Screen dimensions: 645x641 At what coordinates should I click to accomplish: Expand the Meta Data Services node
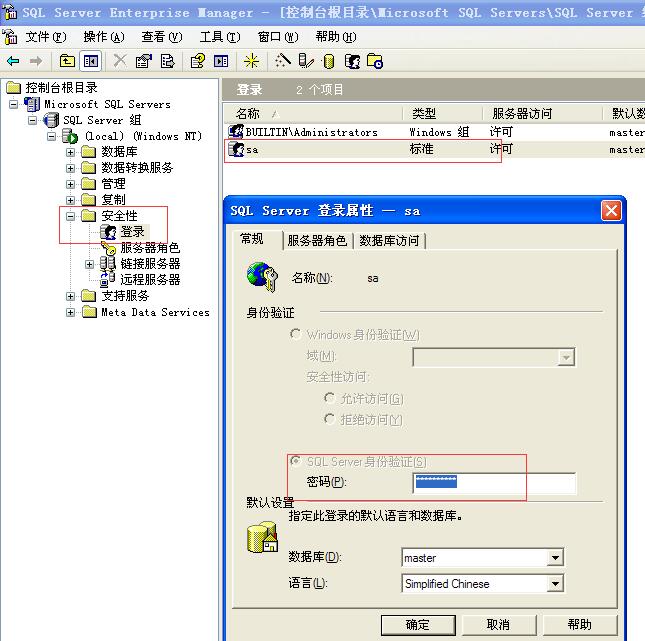click(x=70, y=312)
